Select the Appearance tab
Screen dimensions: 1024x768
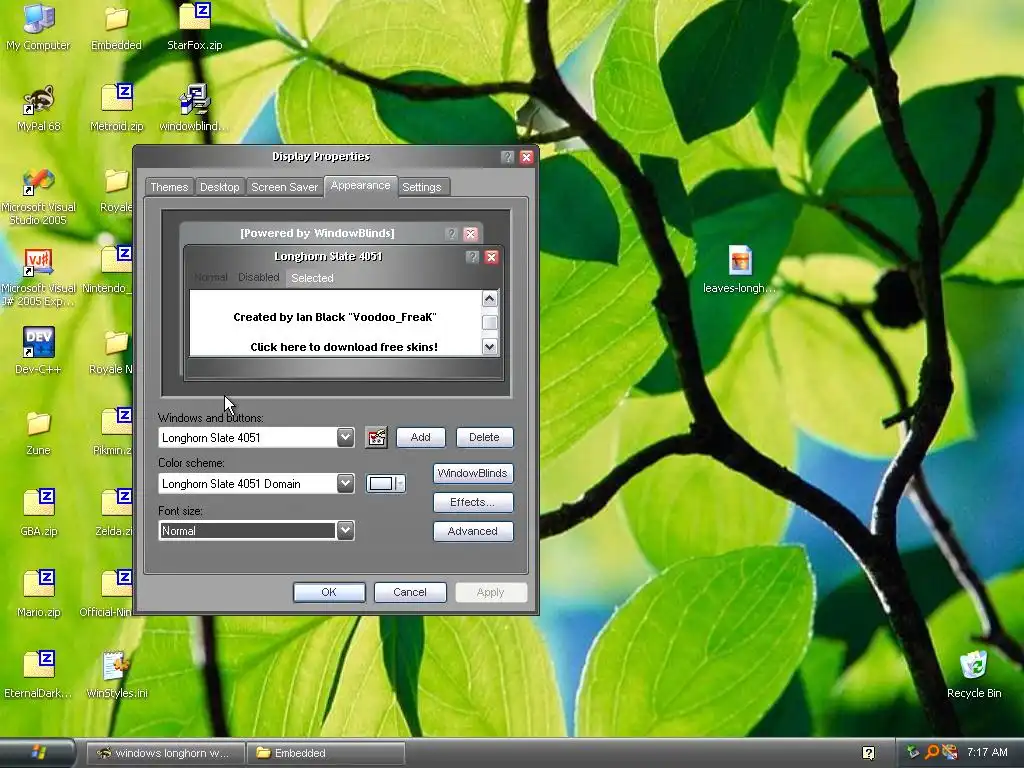(x=360, y=185)
